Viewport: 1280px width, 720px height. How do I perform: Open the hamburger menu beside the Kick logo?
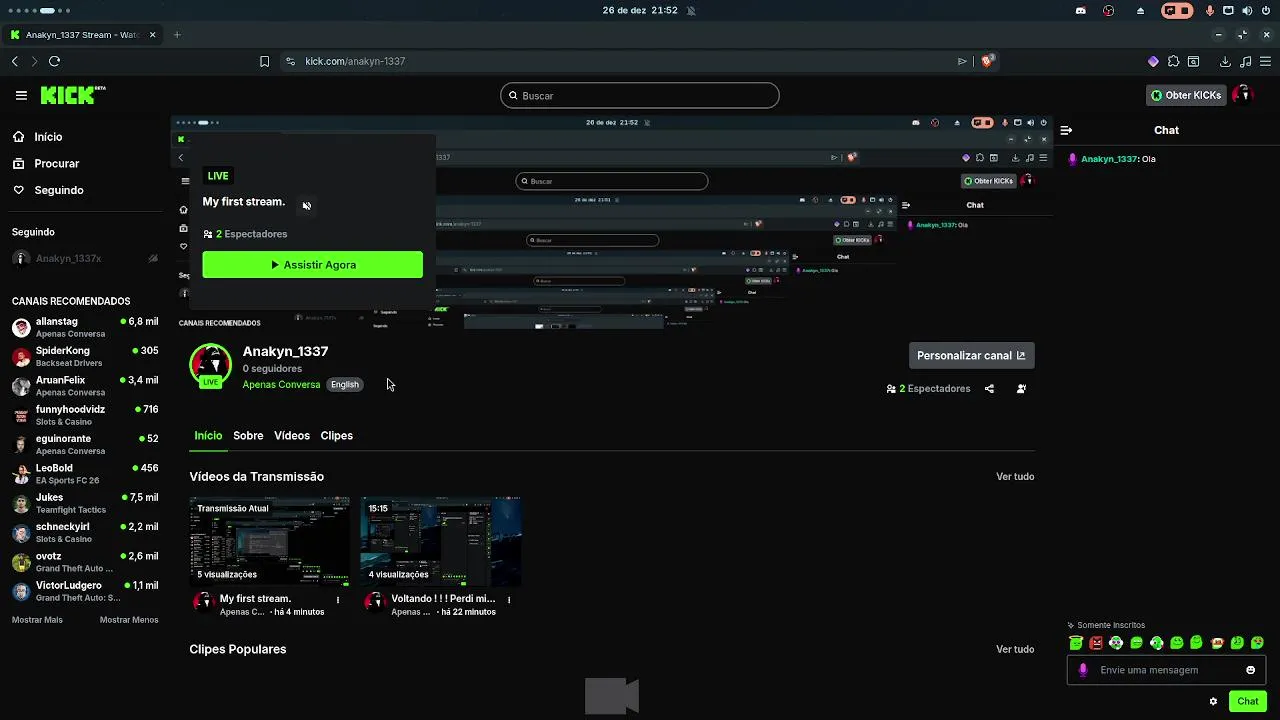pyautogui.click(x=21, y=95)
